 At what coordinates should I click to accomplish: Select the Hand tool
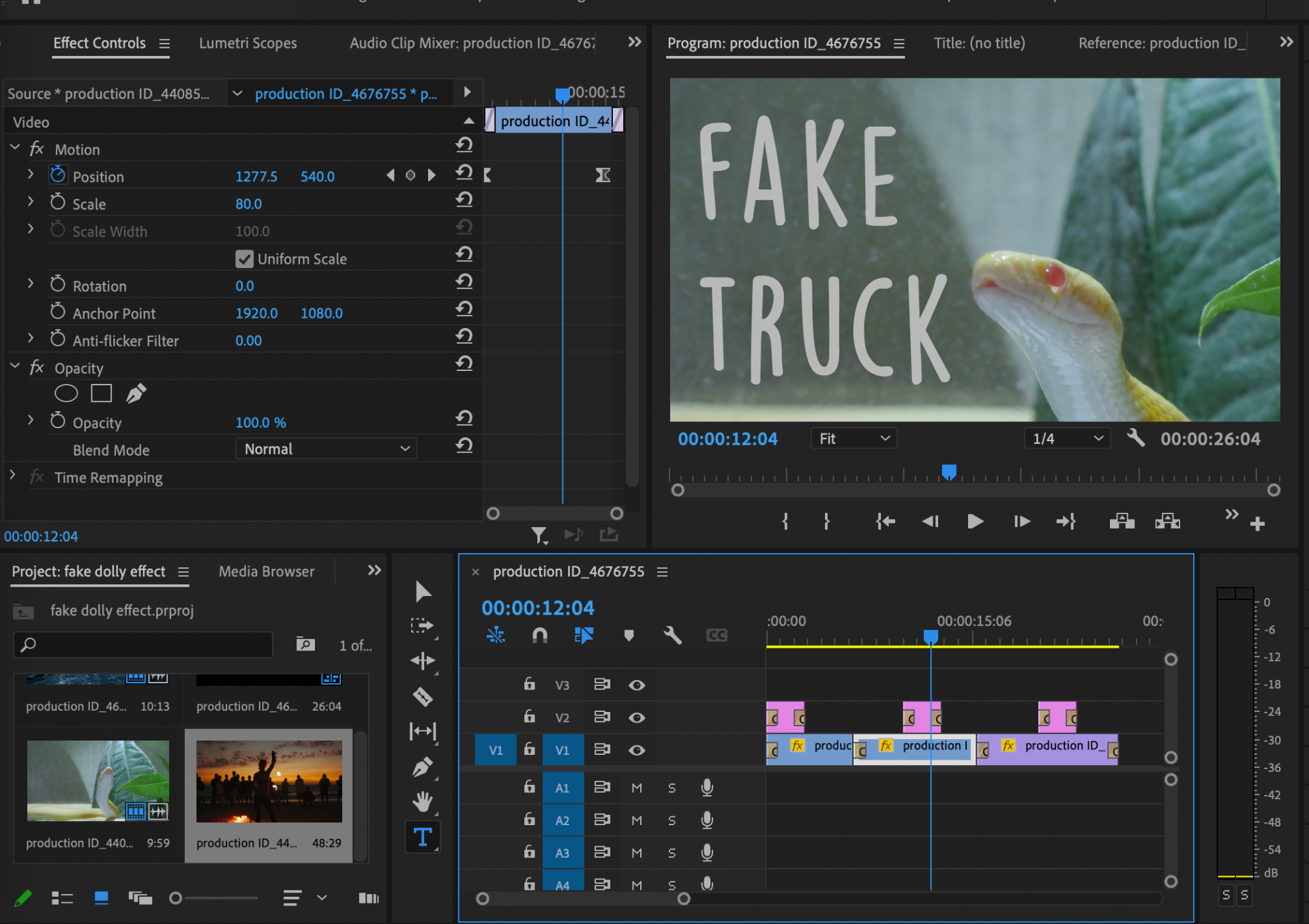click(423, 801)
